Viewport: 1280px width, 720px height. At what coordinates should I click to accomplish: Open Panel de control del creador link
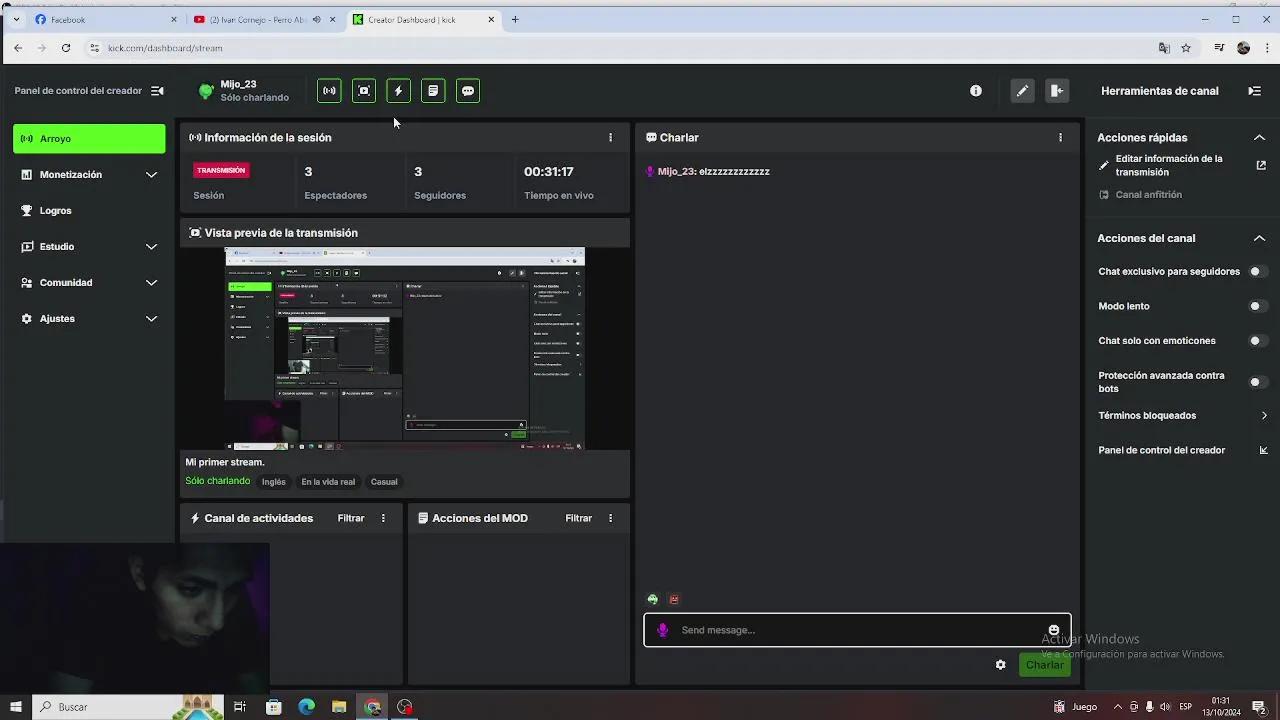pyautogui.click(x=1183, y=450)
